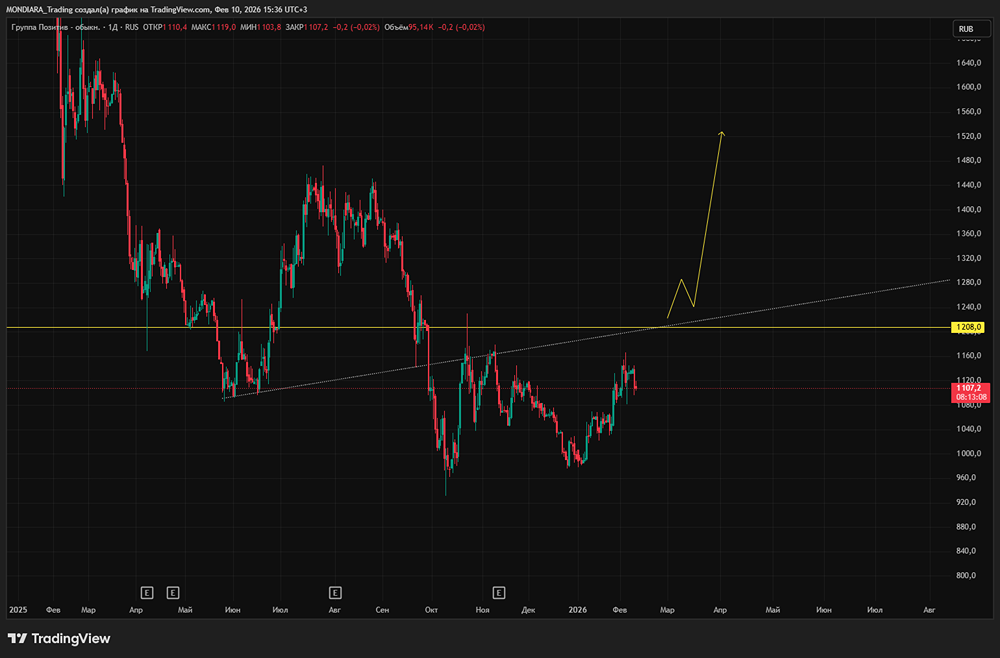Click the ОТКР 1110,4 open value
Image resolution: width=1000 pixels, height=658 pixels.
(165, 27)
